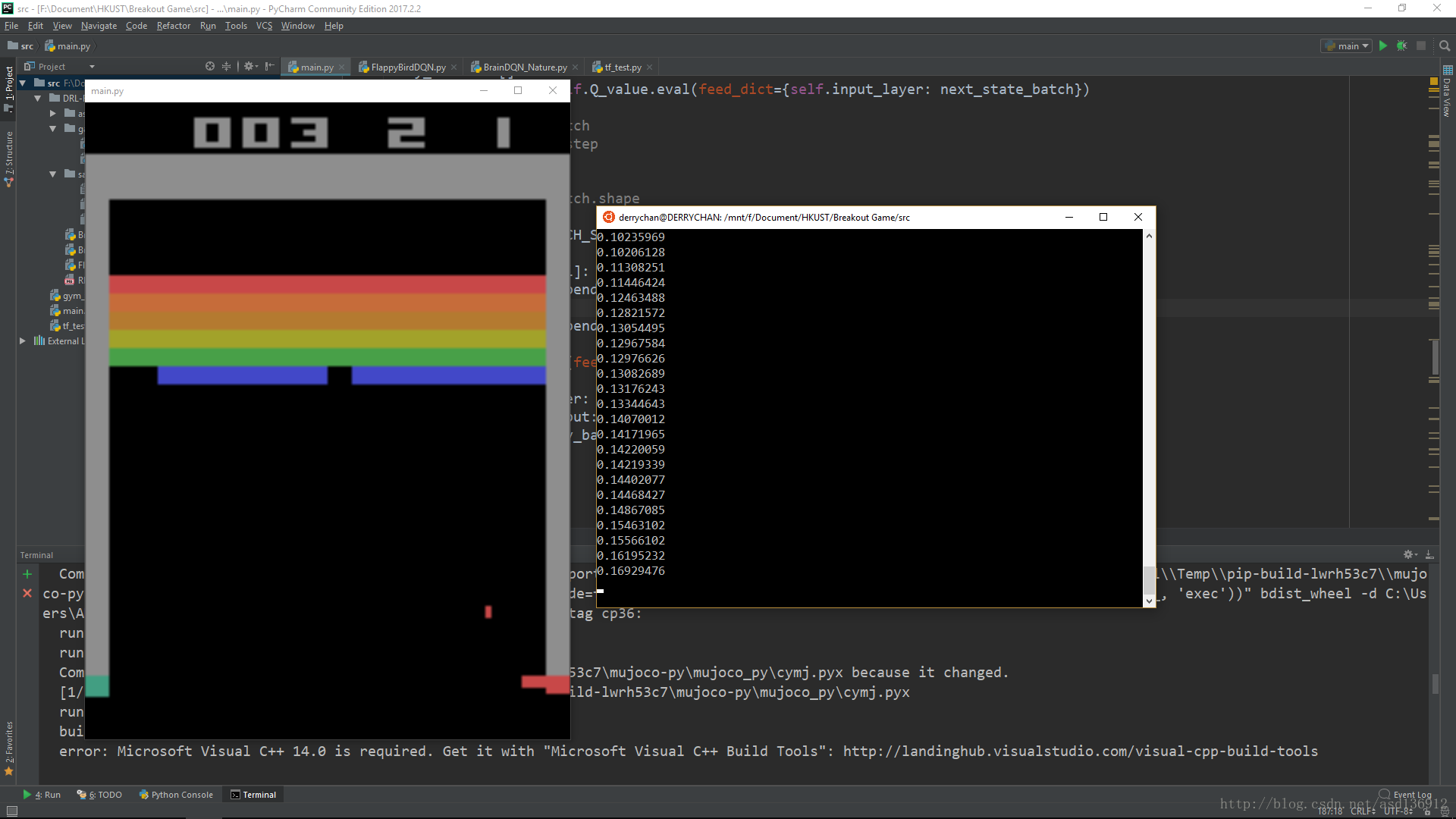Screen dimensions: 1456x819
Task: Open Search Everywhere magnifier
Action: tap(1445, 46)
